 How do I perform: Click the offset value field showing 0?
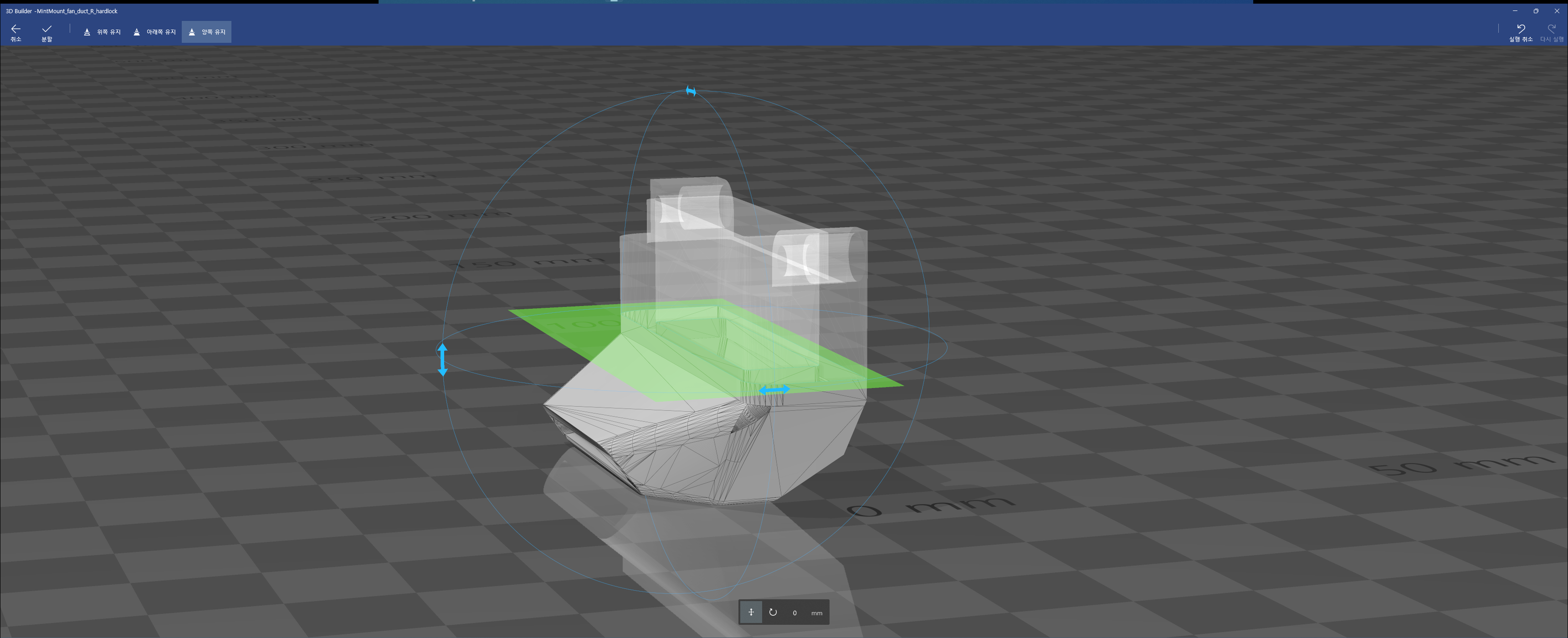(x=794, y=612)
